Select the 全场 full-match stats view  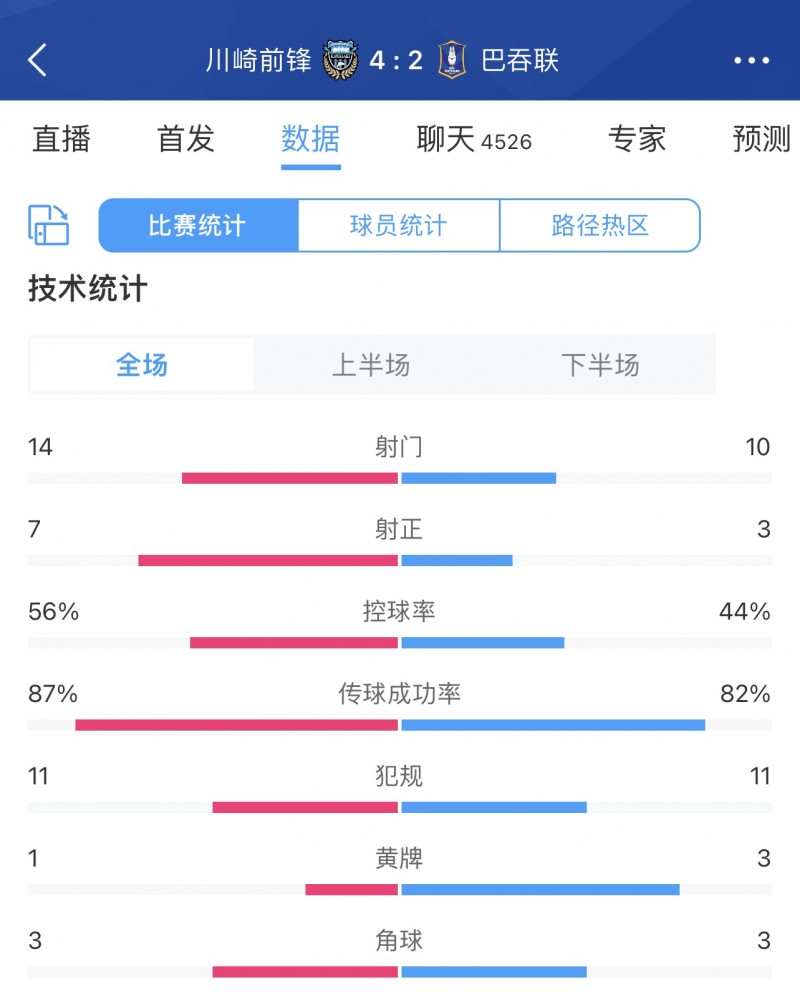(x=142, y=366)
